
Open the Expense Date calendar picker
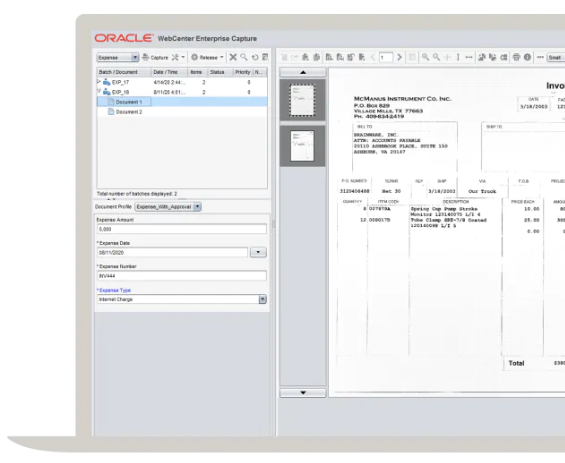(258, 252)
